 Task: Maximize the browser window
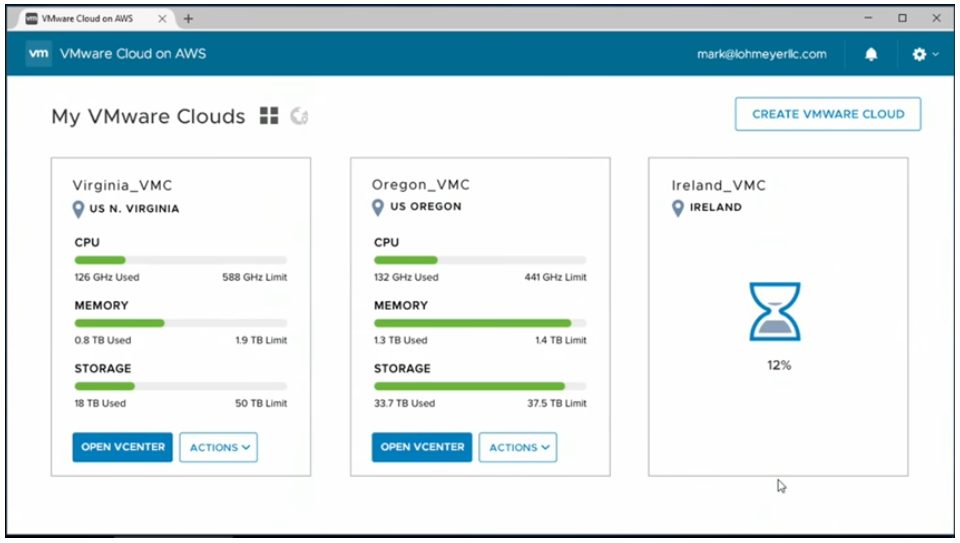tap(902, 18)
